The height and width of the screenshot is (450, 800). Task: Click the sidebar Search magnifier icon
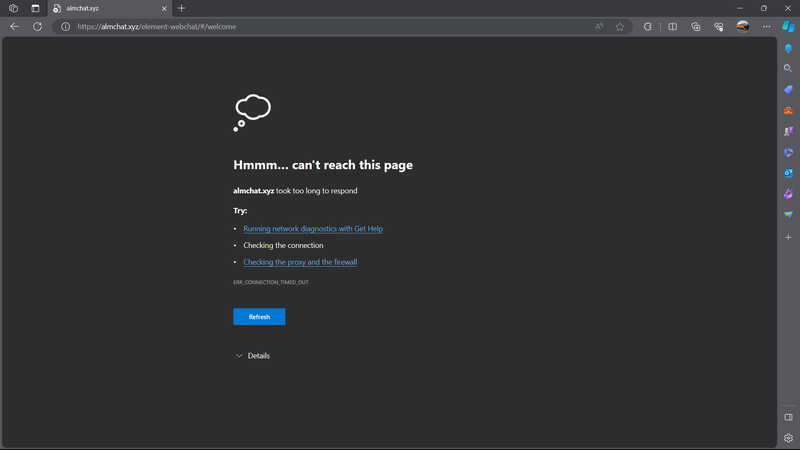pos(788,69)
